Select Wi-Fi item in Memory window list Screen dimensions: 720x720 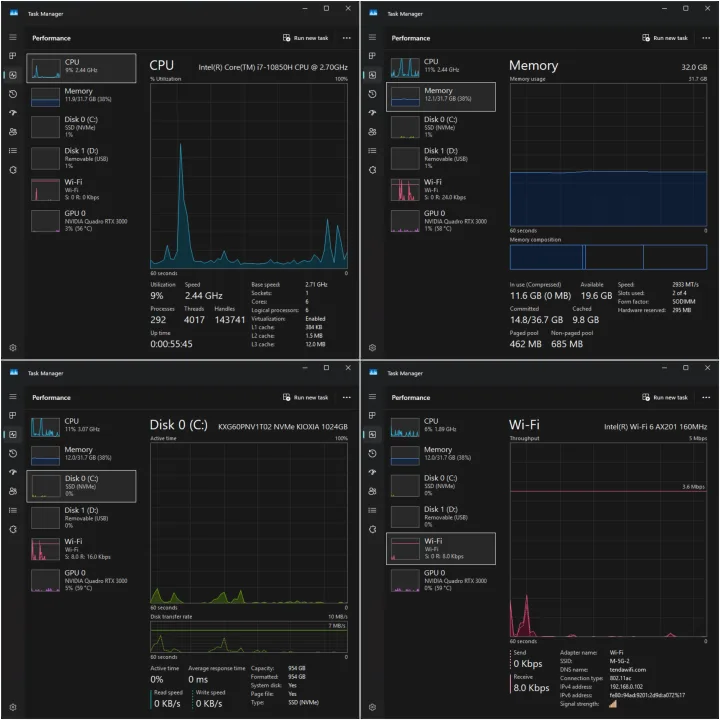441,189
